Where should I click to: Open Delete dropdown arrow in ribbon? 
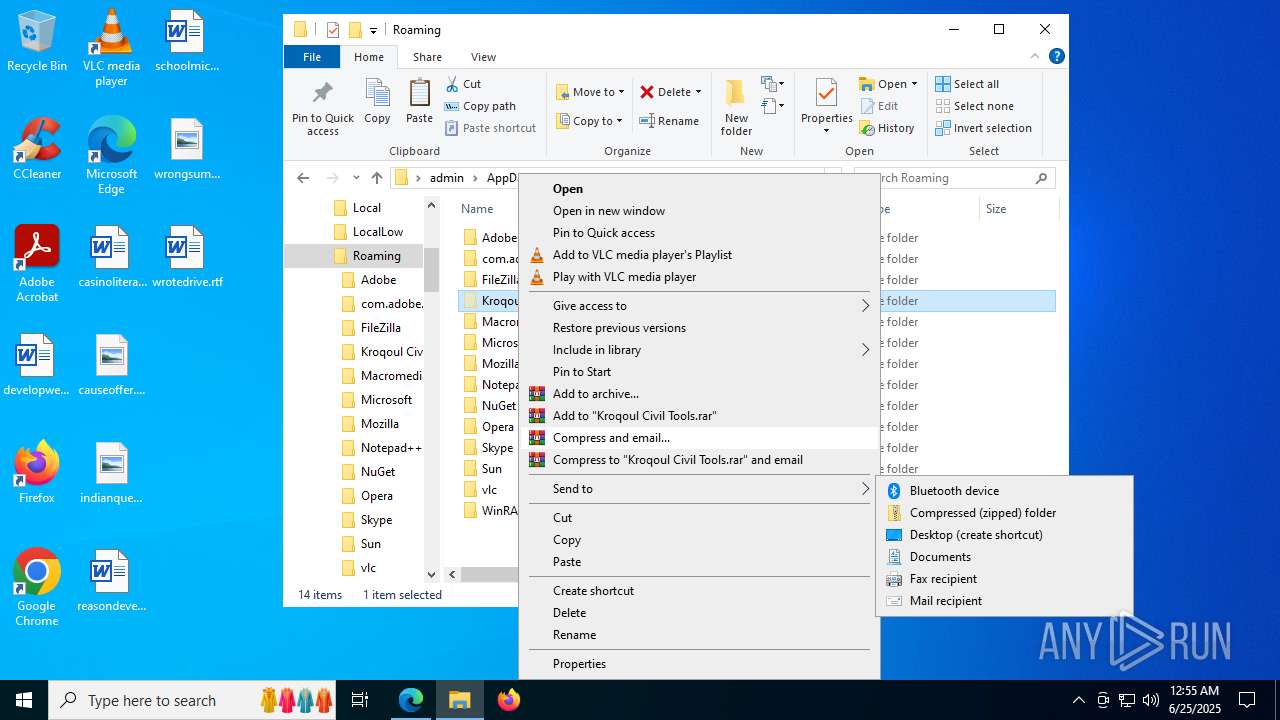(698, 92)
